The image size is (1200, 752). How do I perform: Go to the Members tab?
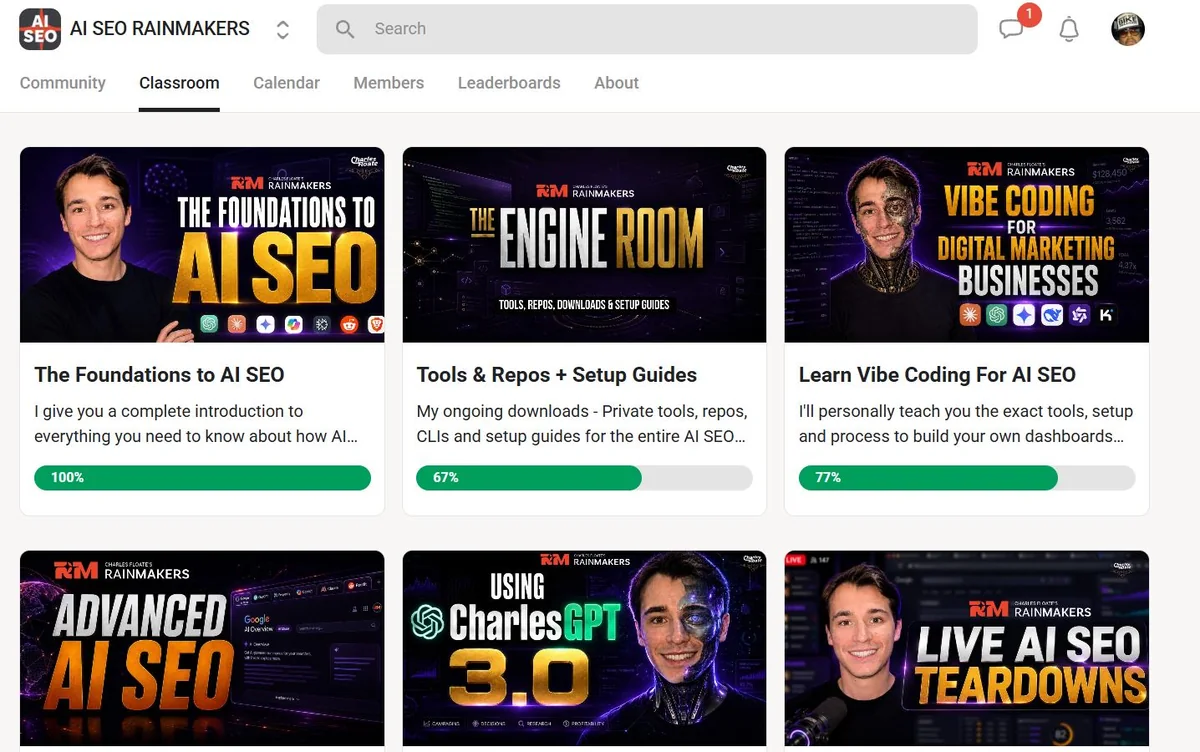389,83
